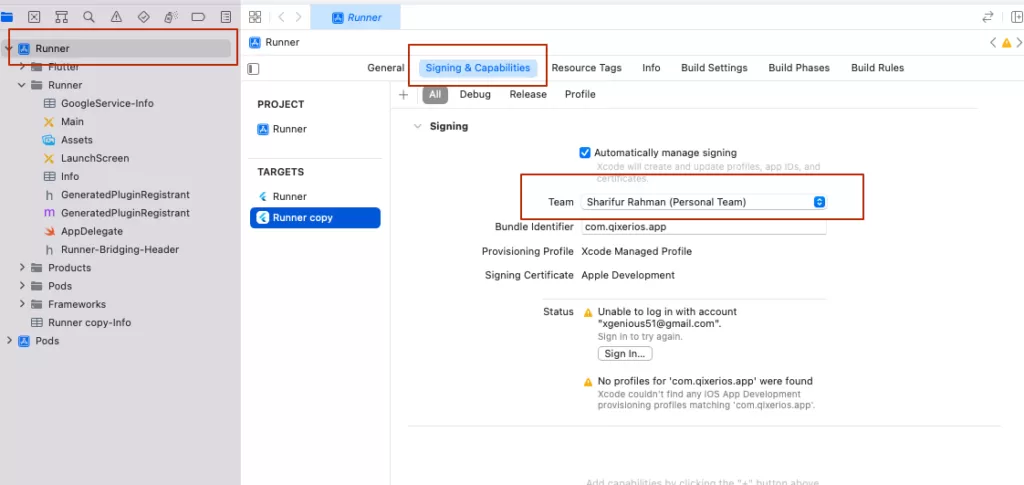
Task: Go back with the left arrow
Action: tap(281, 17)
